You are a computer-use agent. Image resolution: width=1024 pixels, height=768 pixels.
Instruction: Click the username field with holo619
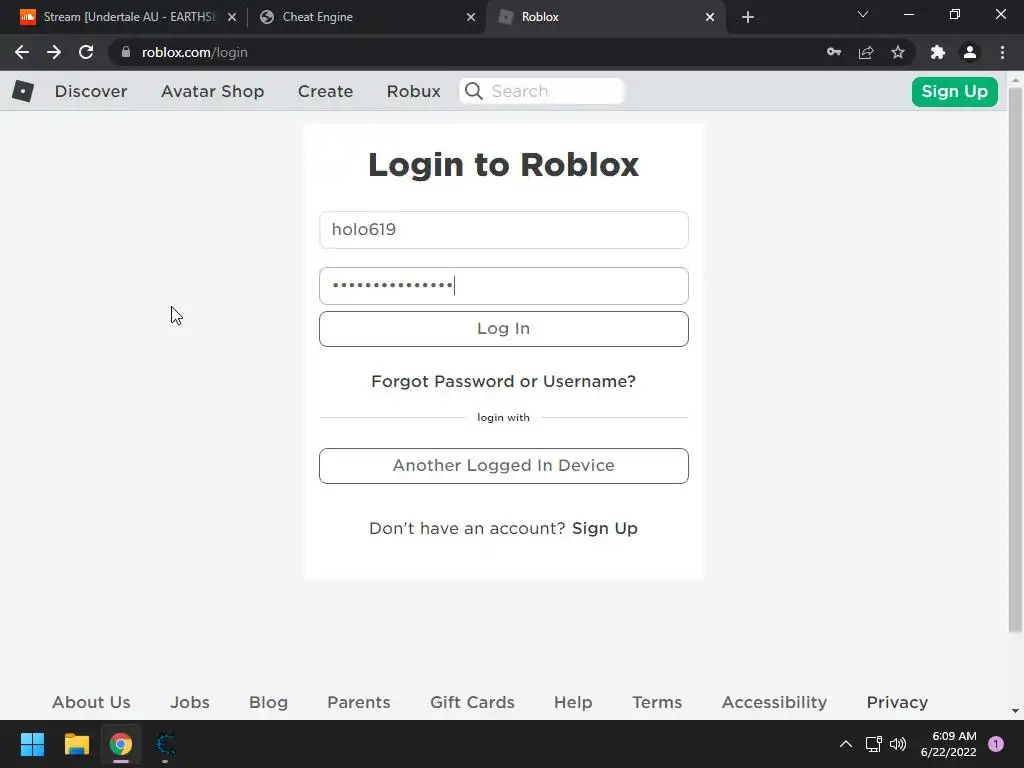[x=504, y=230]
